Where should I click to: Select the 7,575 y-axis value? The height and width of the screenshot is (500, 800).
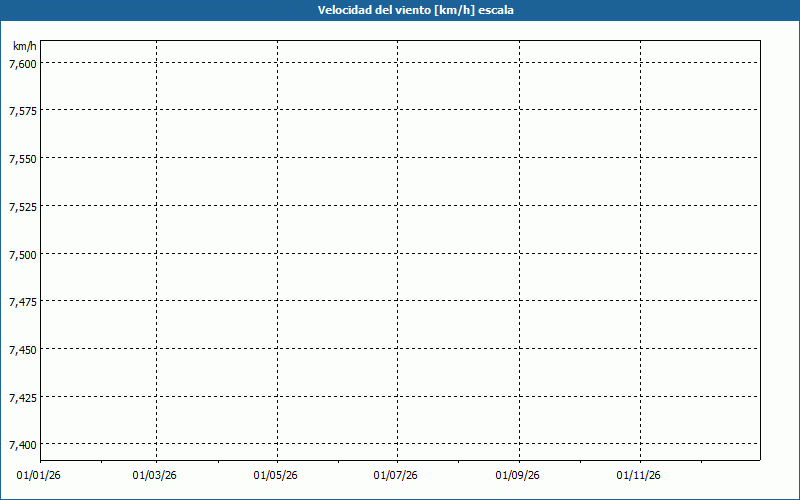pos(22,111)
